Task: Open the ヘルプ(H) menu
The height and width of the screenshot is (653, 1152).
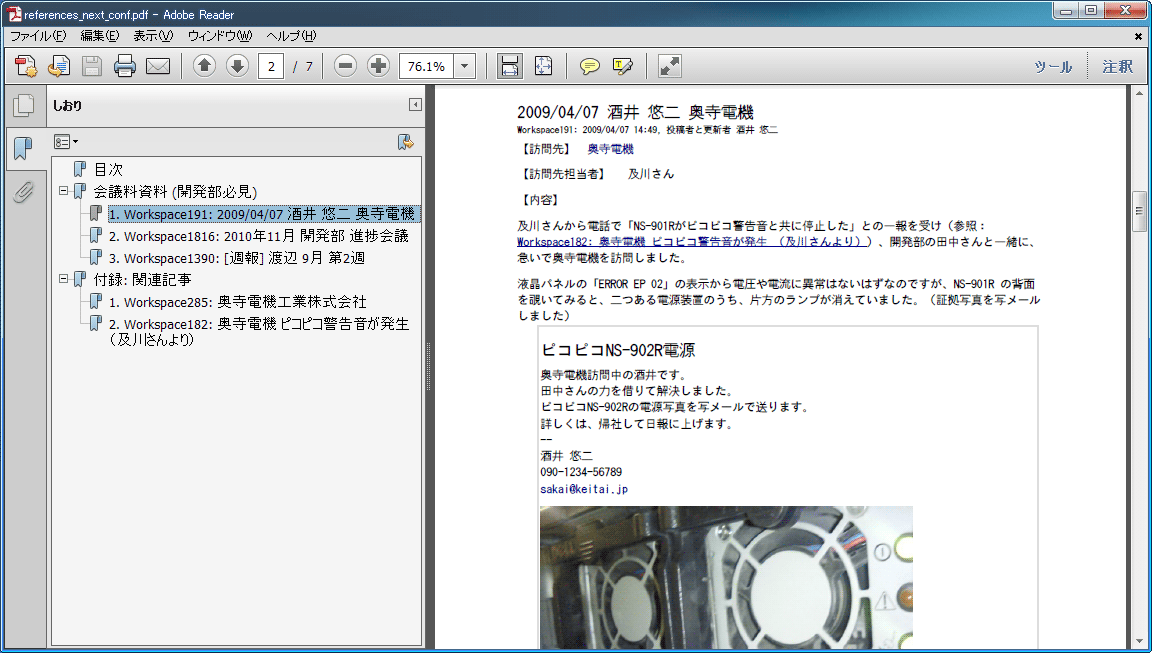Action: coord(291,36)
